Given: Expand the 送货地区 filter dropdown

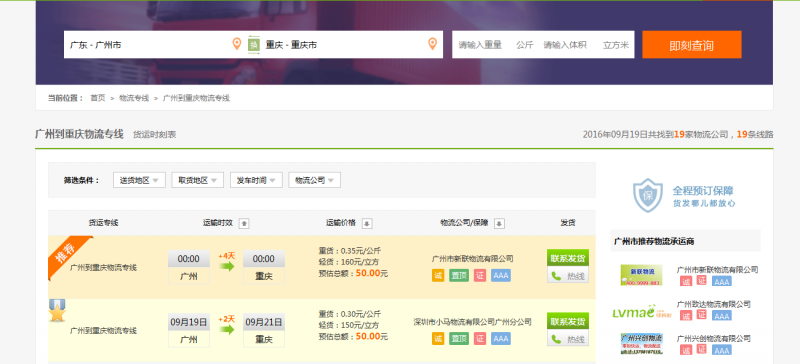Looking at the screenshot, I should click(x=139, y=180).
